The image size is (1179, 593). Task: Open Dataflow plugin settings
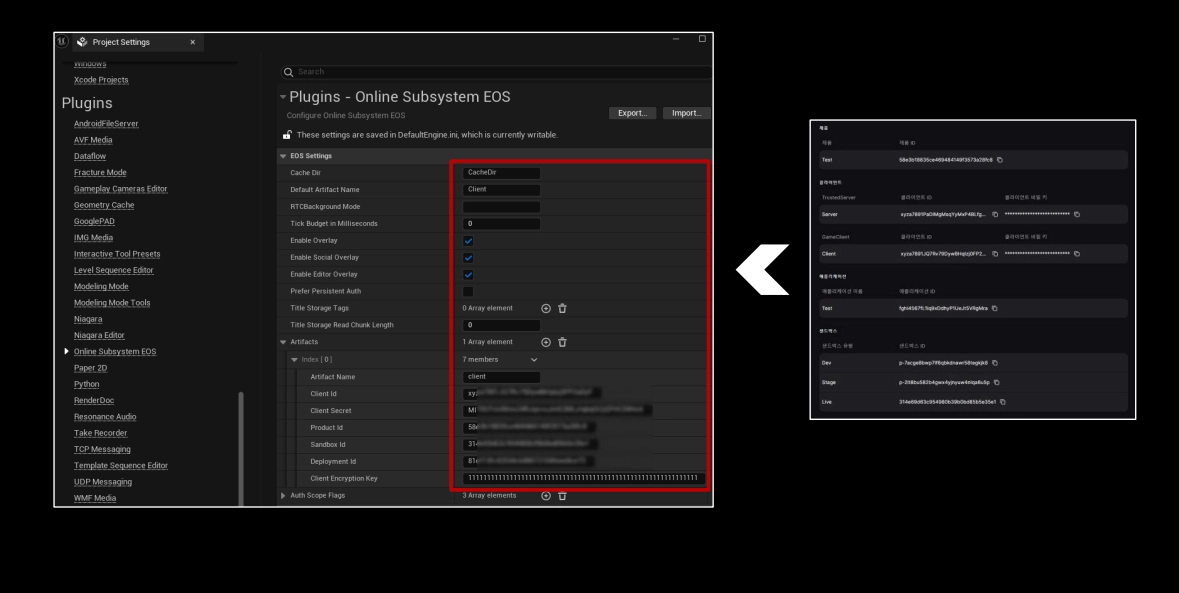click(x=89, y=156)
